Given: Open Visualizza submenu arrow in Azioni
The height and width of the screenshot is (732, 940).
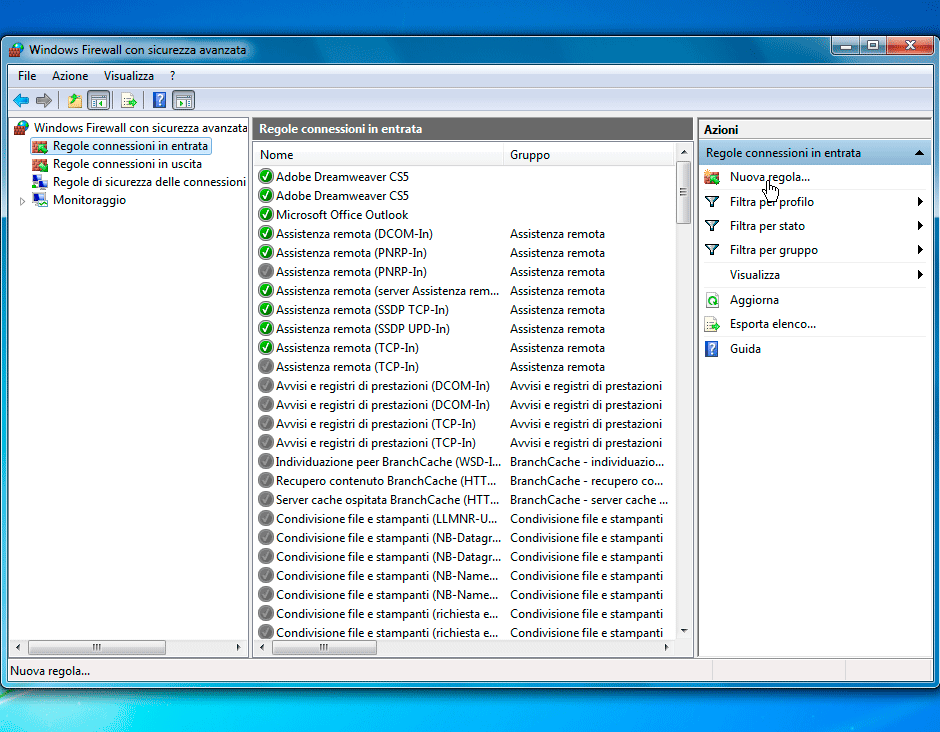Looking at the screenshot, I should click(920, 275).
